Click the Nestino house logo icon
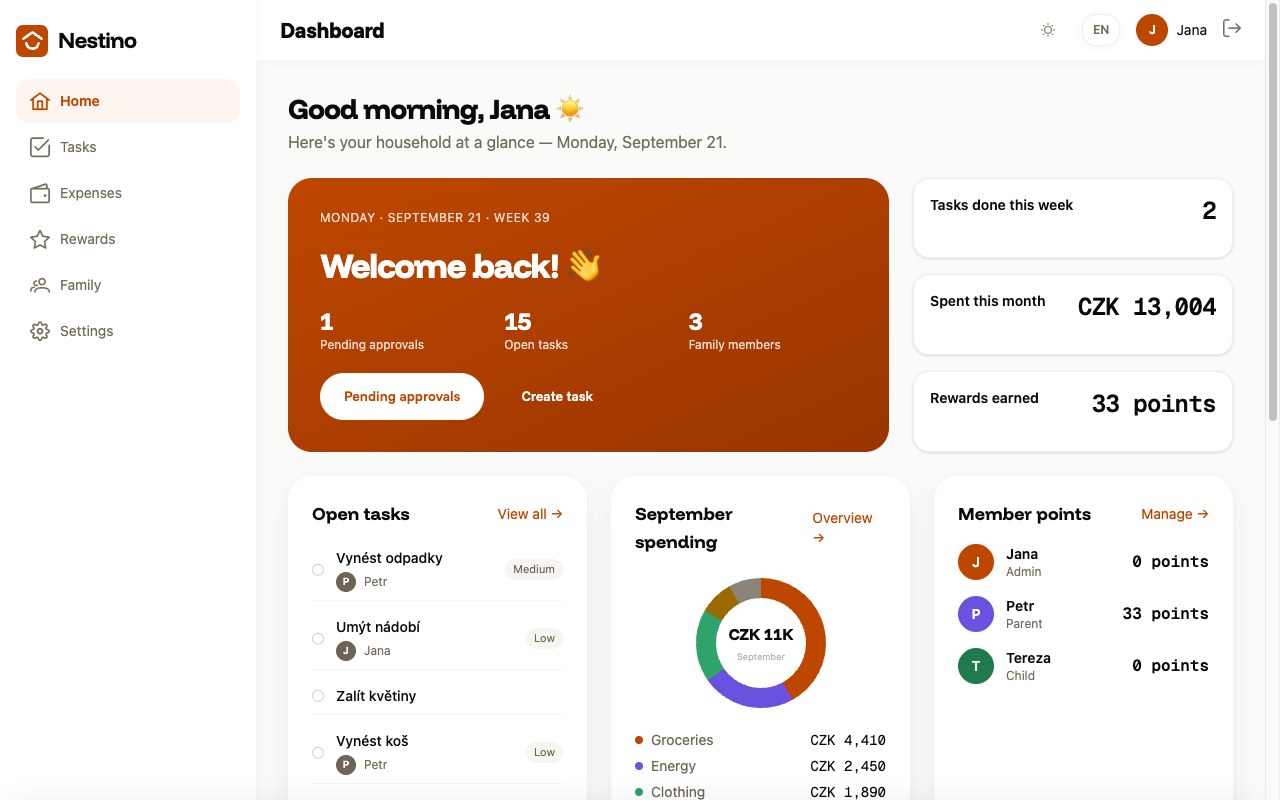The height and width of the screenshot is (800, 1280). 32,41
